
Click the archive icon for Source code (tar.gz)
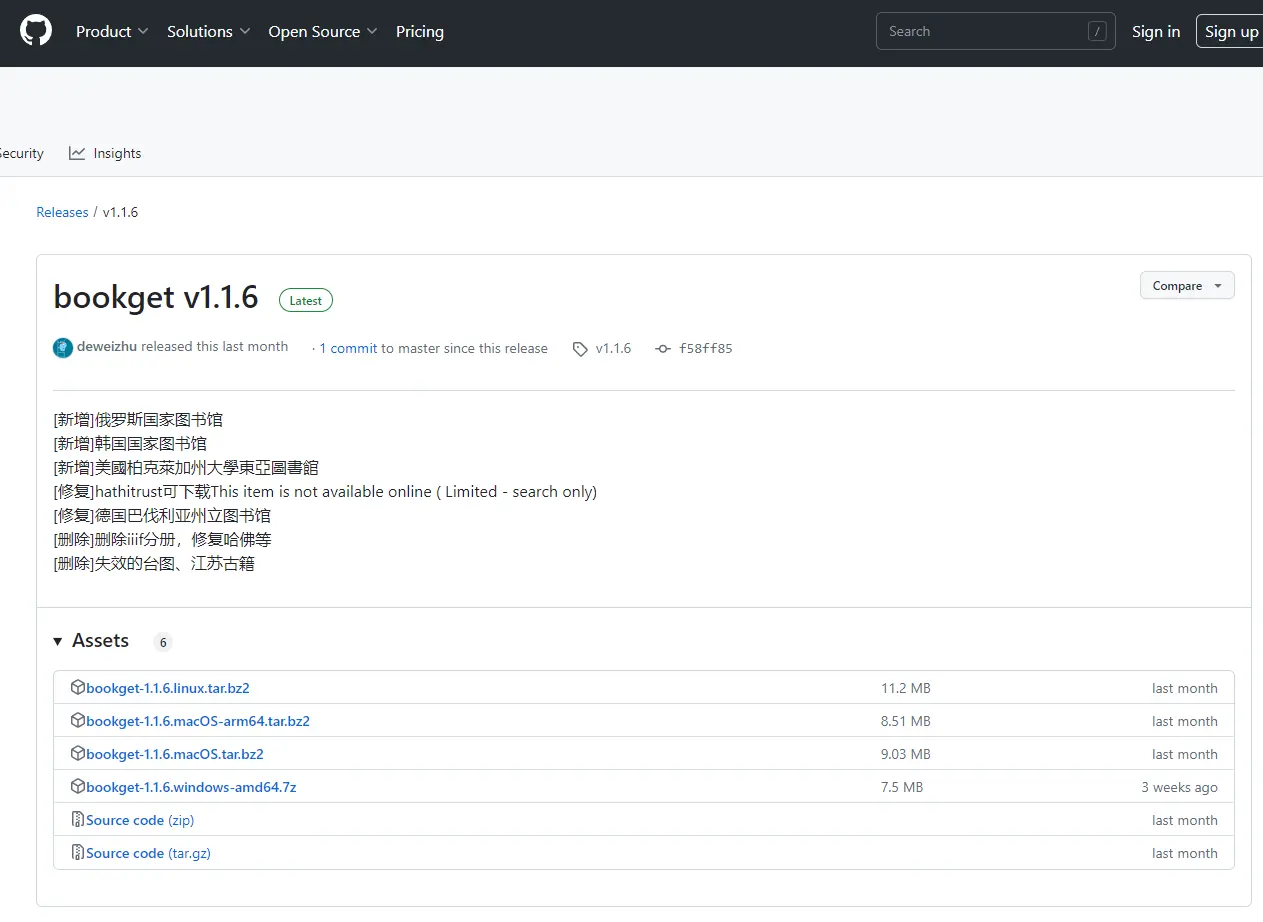[x=78, y=852]
